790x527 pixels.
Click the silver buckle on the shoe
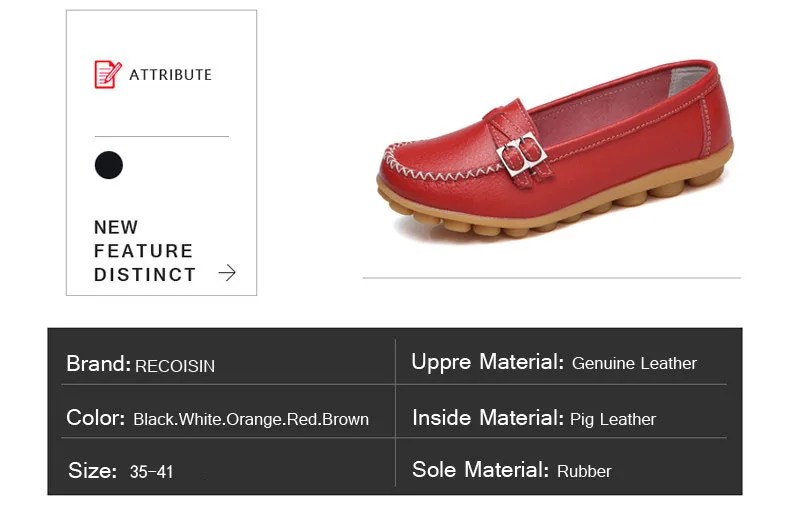pos(522,153)
